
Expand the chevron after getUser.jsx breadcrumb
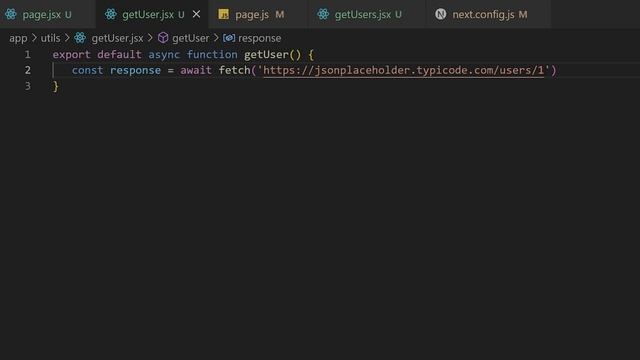[x=150, y=38]
